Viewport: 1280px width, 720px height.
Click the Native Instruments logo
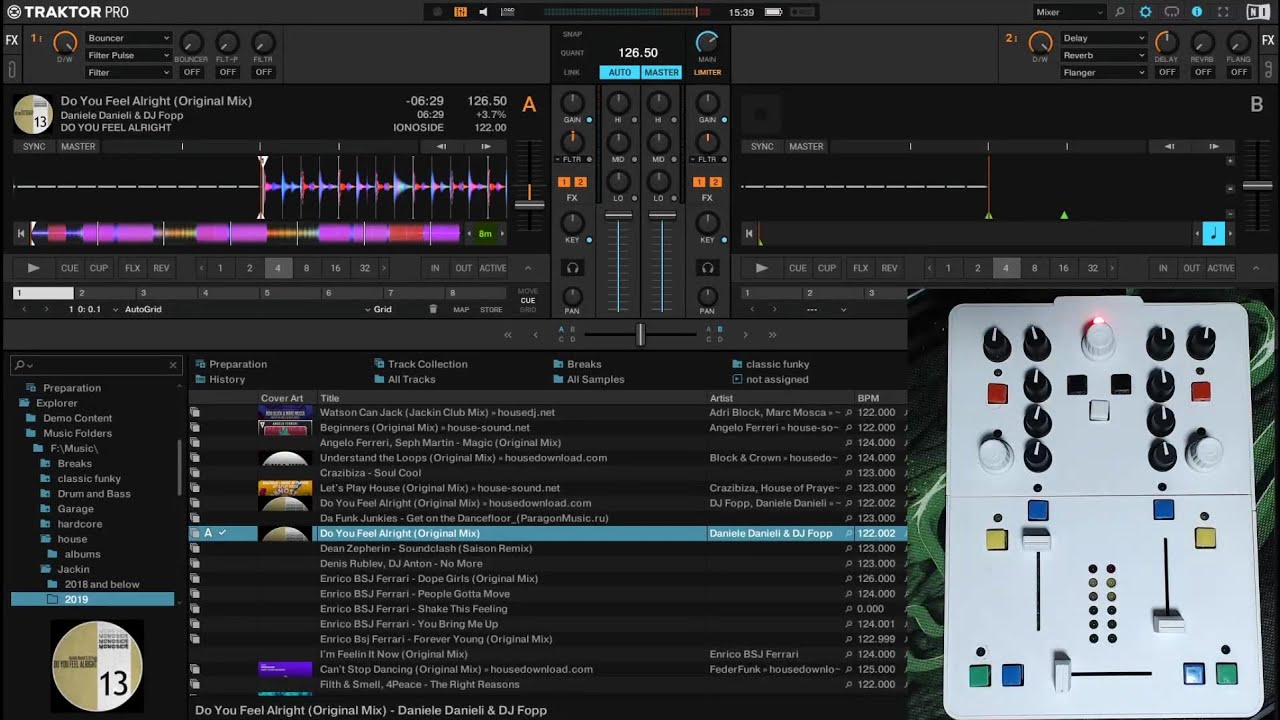[x=1258, y=12]
